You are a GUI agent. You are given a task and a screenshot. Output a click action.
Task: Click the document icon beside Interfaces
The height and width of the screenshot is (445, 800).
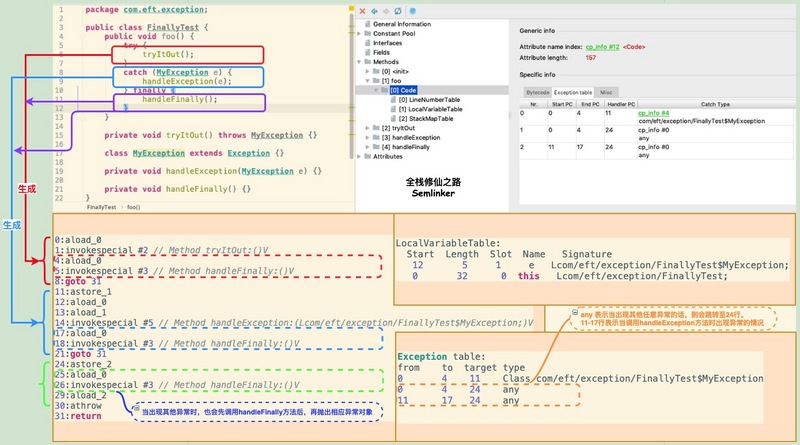click(x=367, y=43)
